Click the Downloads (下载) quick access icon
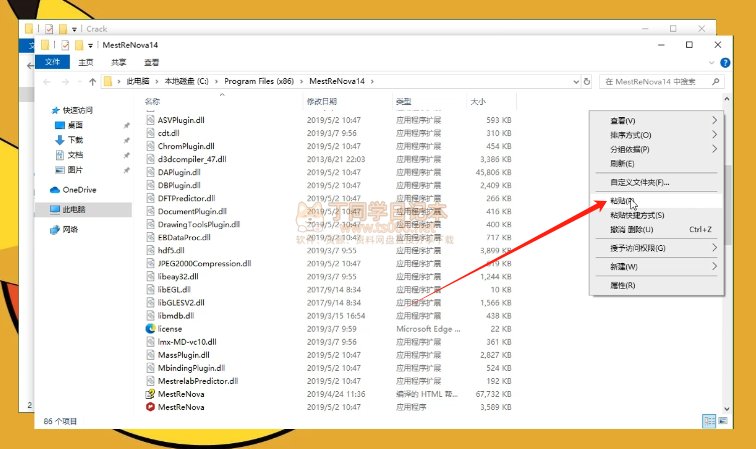This screenshot has height=449, width=756. [x=60, y=140]
